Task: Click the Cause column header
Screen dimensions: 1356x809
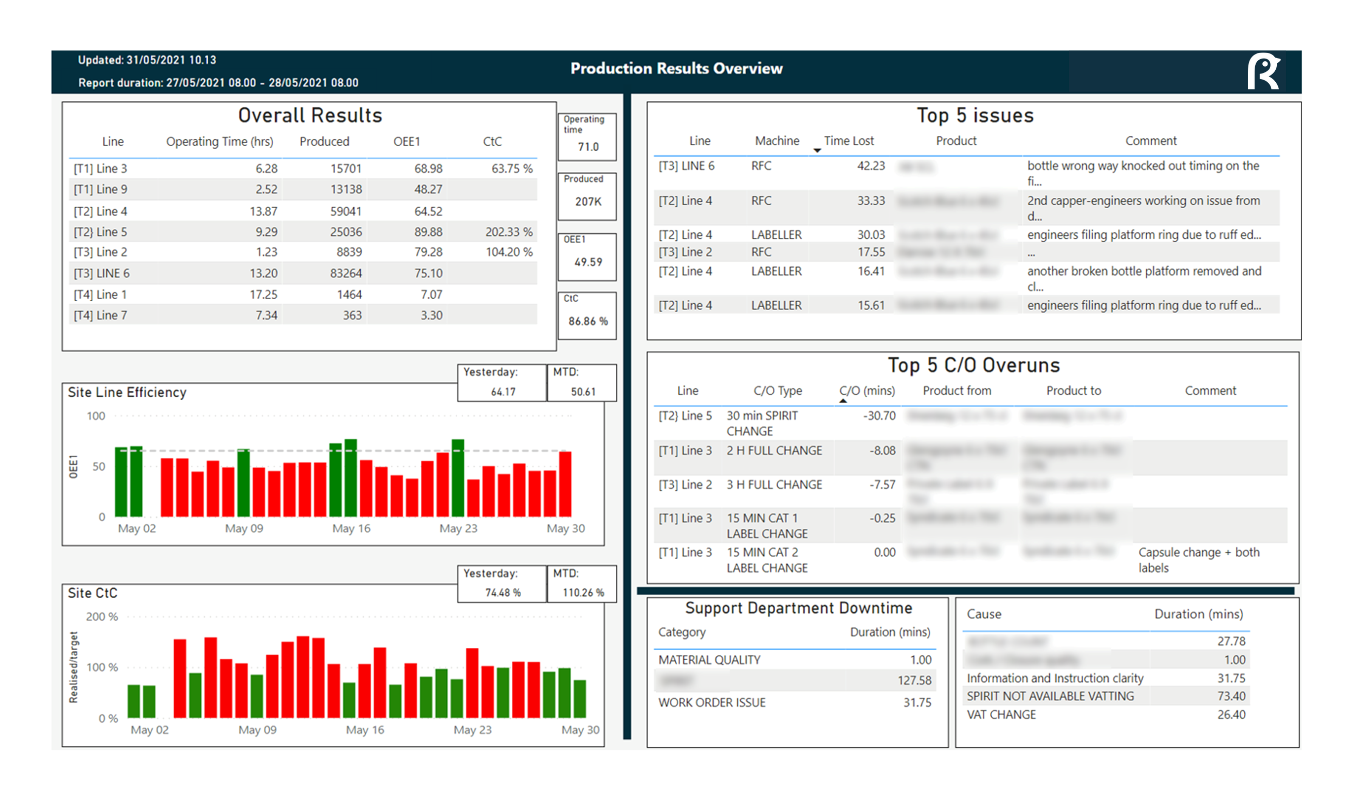Action: coord(984,614)
